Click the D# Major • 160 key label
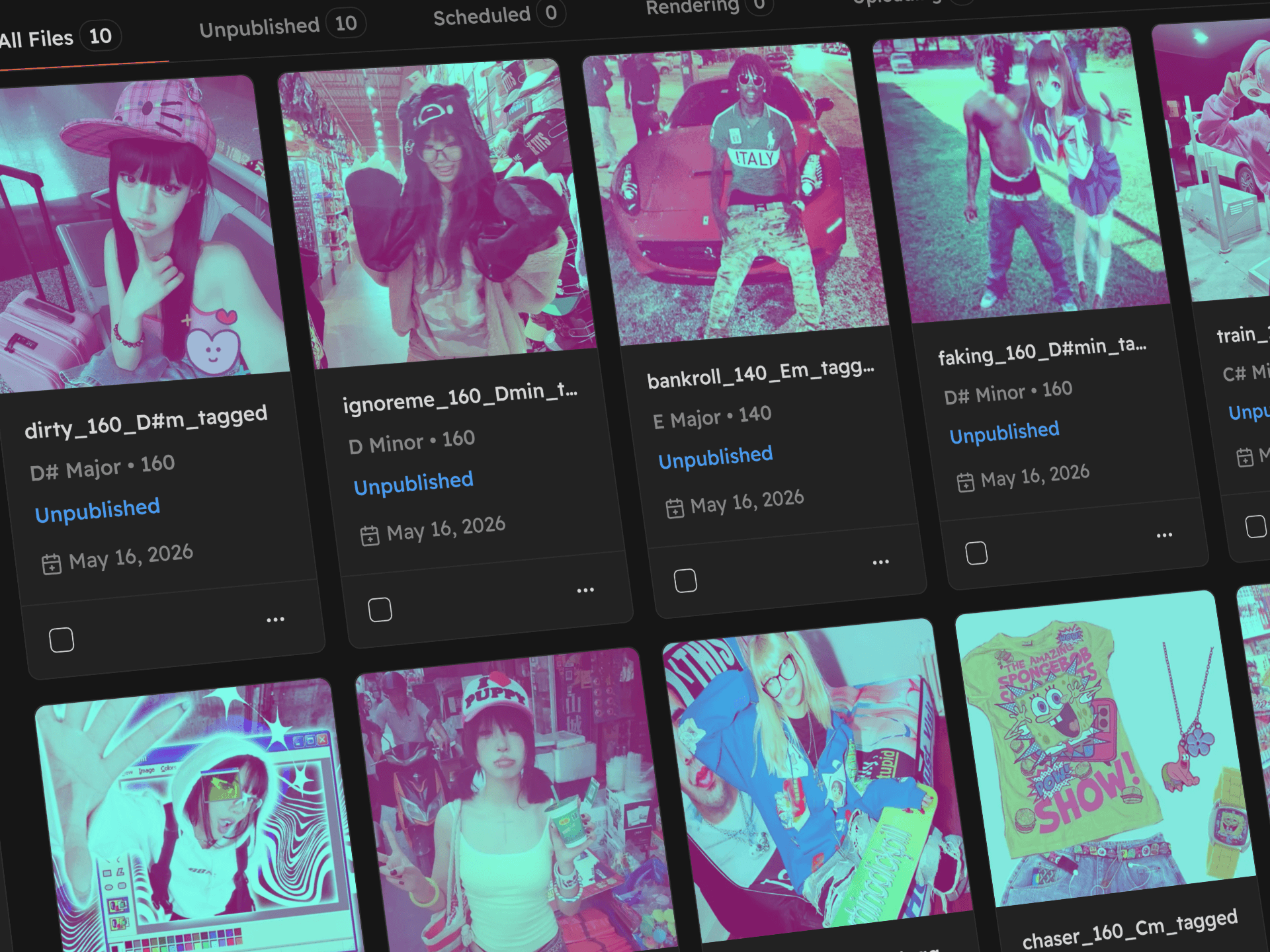The image size is (1270, 952). (x=103, y=467)
